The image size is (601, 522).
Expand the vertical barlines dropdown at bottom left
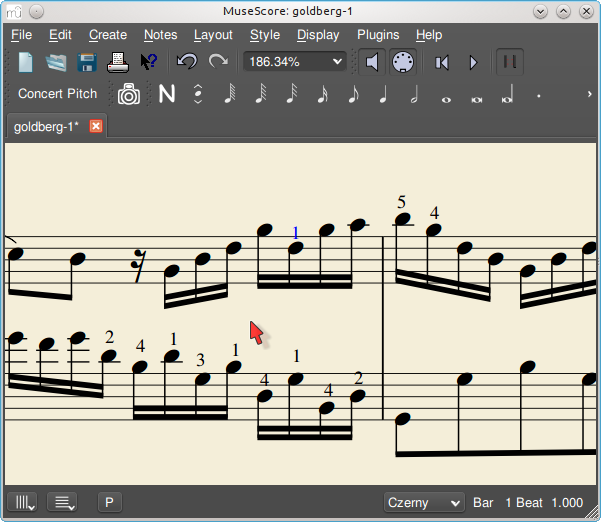point(24,502)
